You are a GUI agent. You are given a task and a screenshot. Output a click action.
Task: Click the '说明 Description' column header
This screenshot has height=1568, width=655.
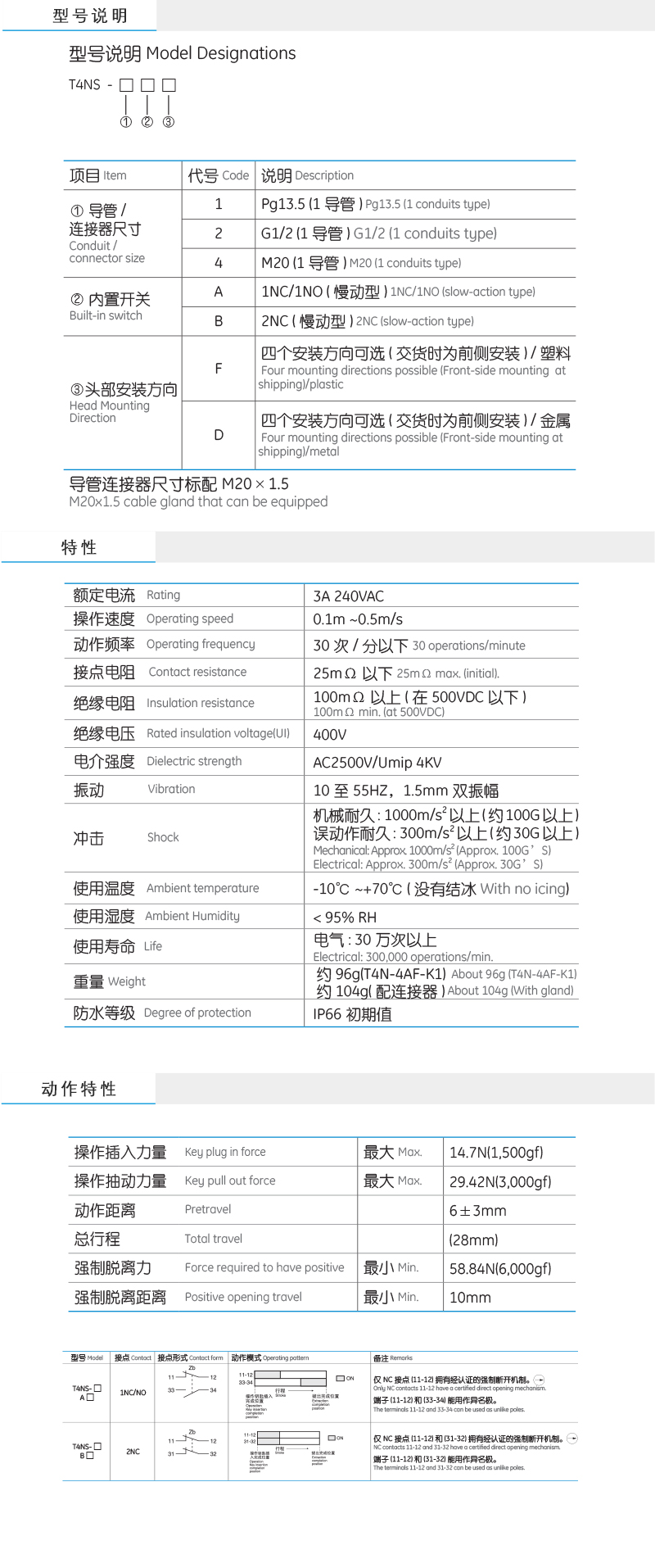(307, 175)
